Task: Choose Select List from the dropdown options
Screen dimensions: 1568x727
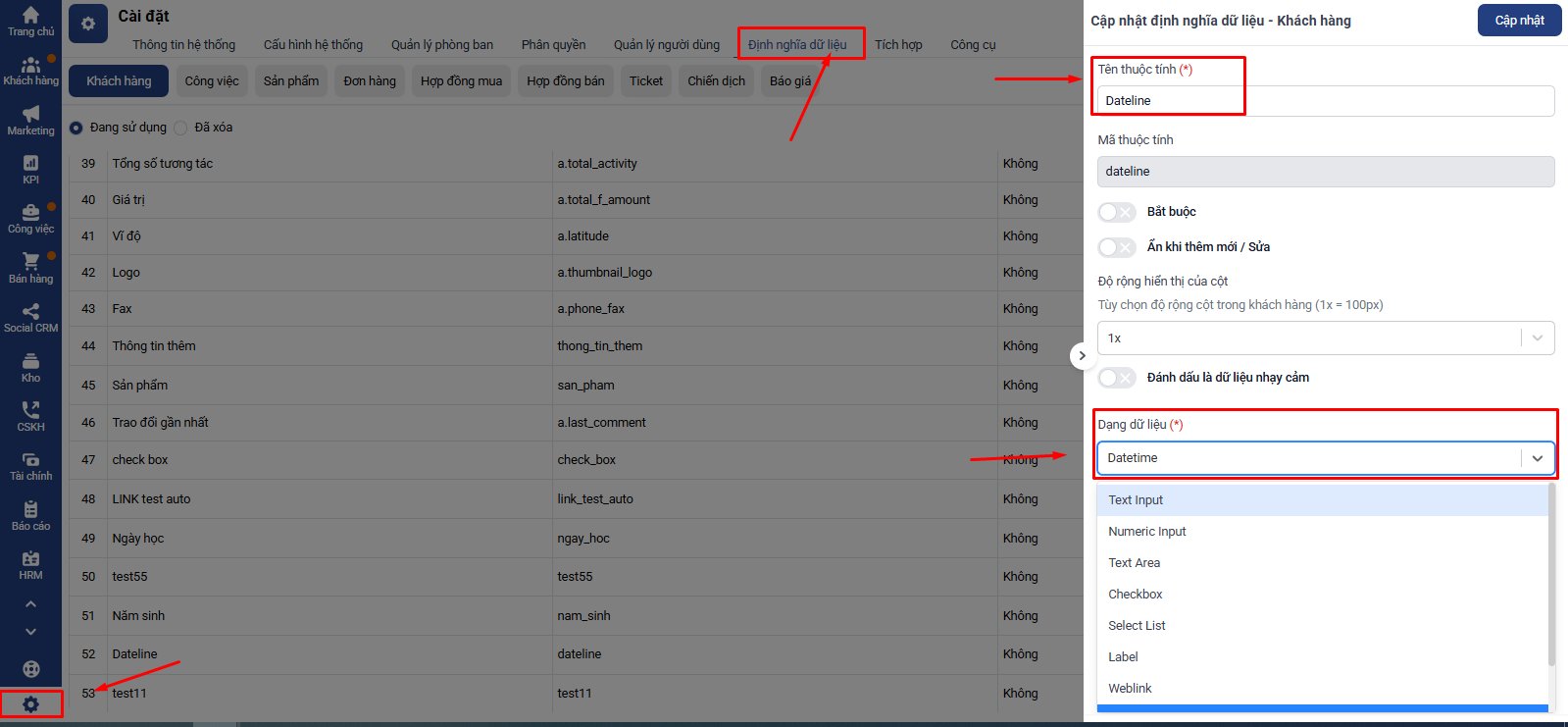Action: (1137, 626)
